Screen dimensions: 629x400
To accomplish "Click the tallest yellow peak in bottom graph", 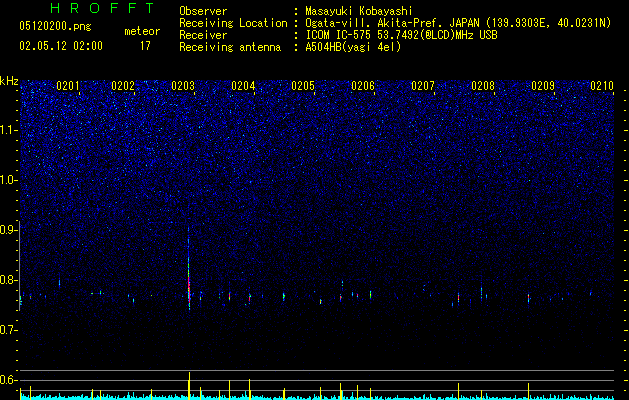I will [189, 385].
